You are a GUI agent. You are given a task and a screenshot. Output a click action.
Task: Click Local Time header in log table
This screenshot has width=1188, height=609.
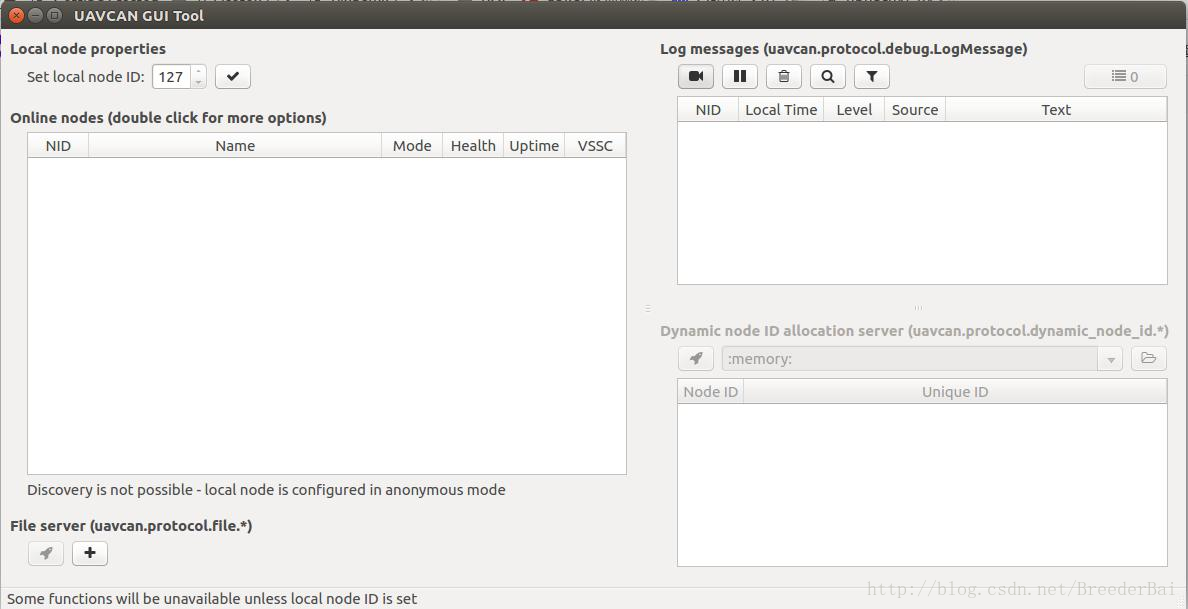pos(781,109)
